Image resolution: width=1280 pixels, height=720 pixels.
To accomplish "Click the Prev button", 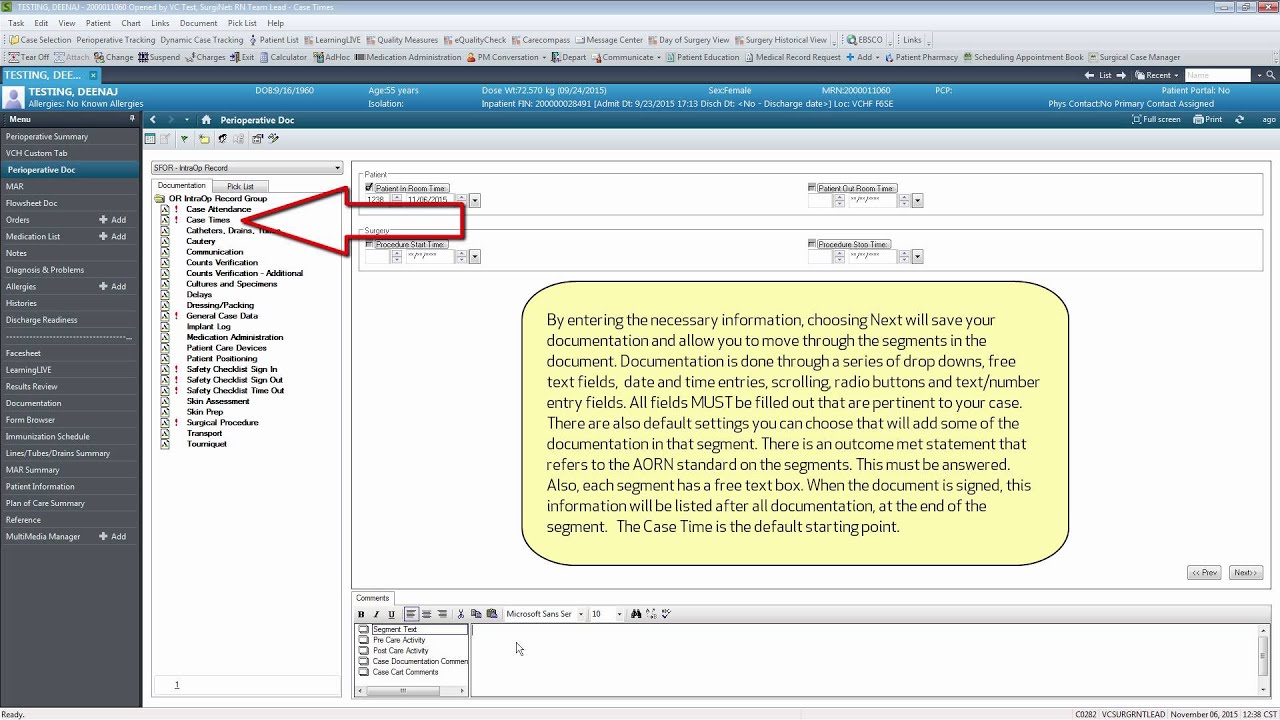I will [x=1204, y=573].
